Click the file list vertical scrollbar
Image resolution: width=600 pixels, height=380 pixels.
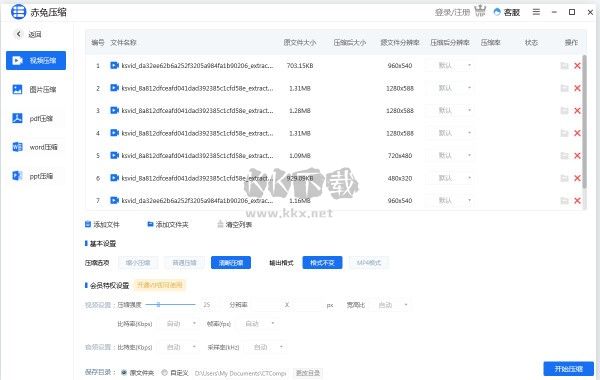click(x=584, y=122)
